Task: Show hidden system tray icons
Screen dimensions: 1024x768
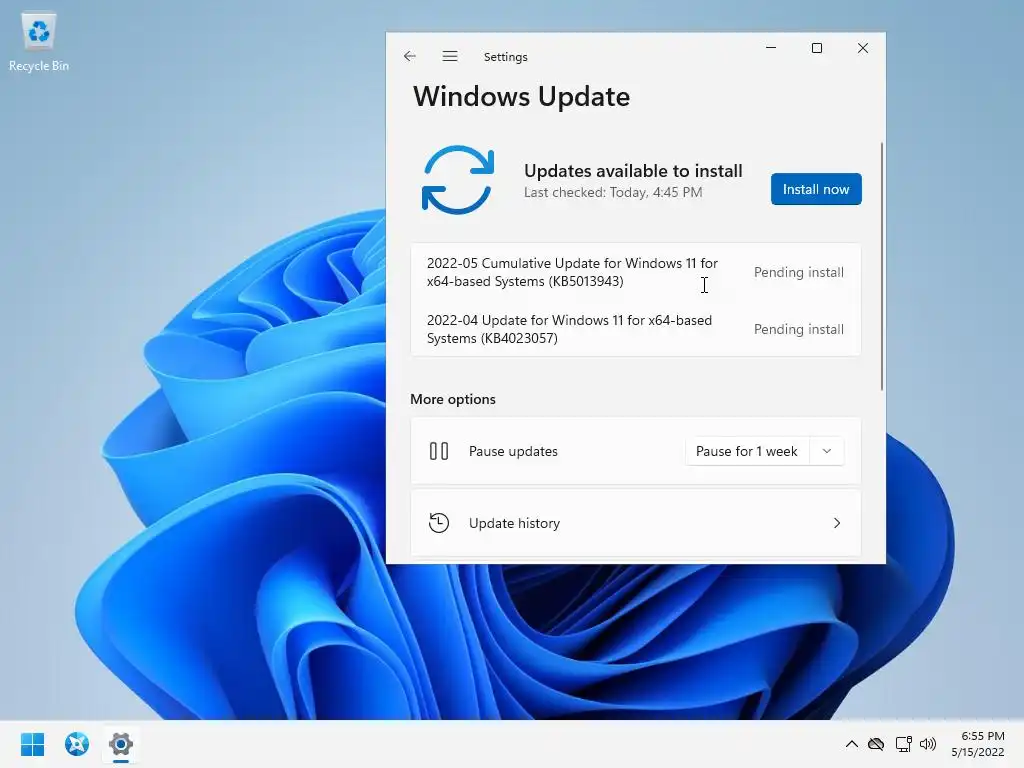Action: pos(852,744)
